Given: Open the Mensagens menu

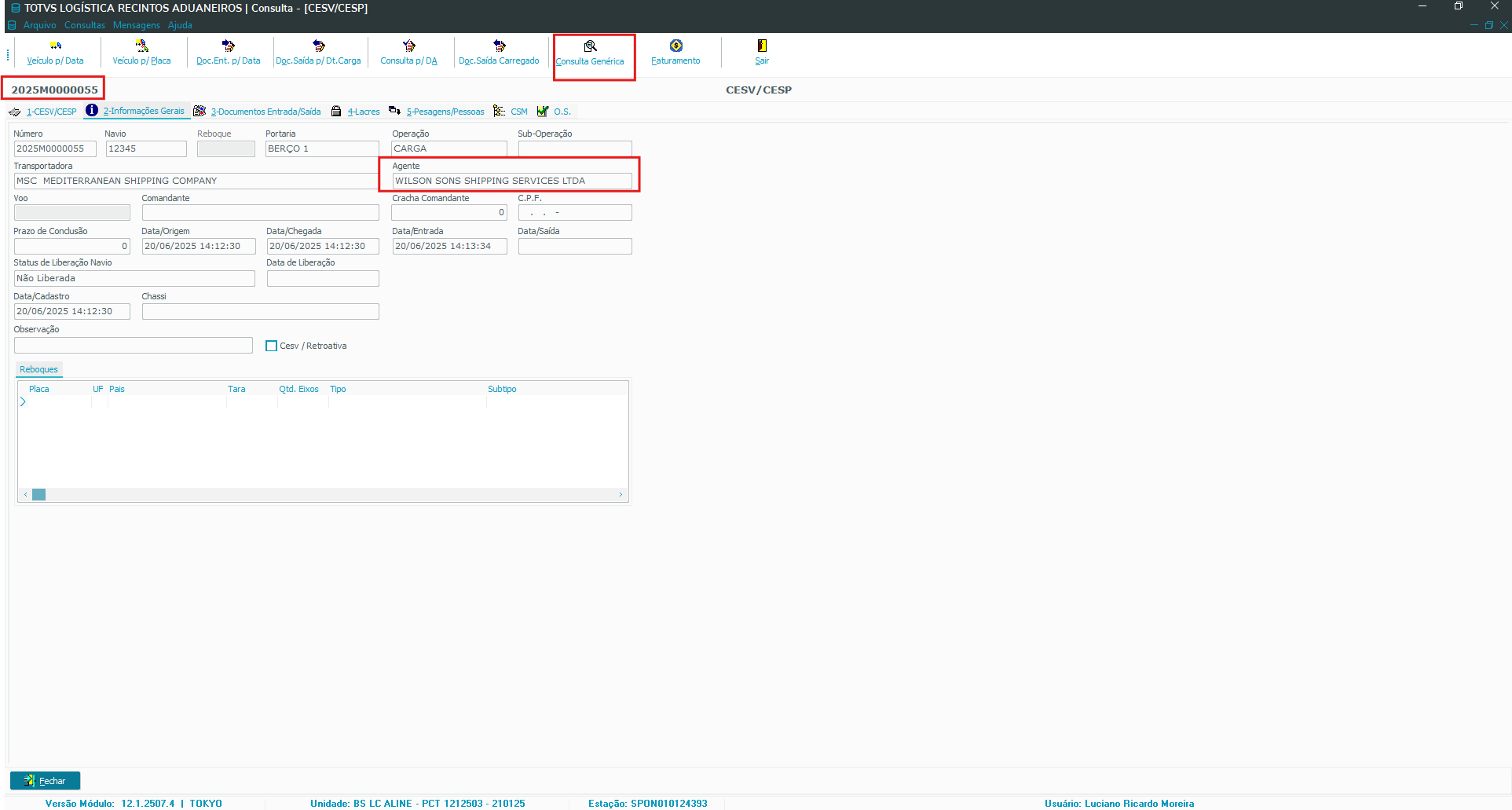Looking at the screenshot, I should (x=136, y=25).
